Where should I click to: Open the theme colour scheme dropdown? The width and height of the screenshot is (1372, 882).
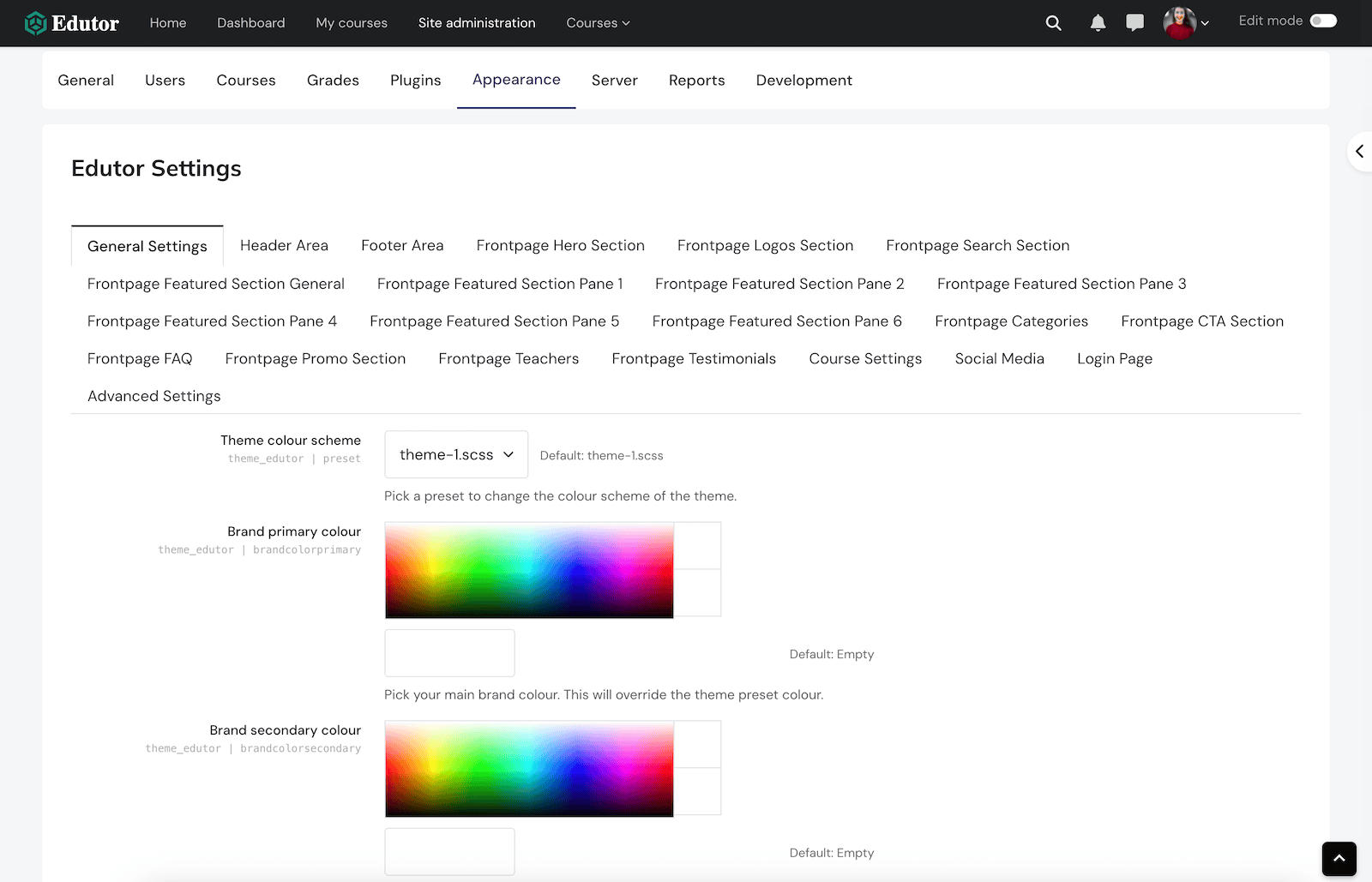coord(455,454)
